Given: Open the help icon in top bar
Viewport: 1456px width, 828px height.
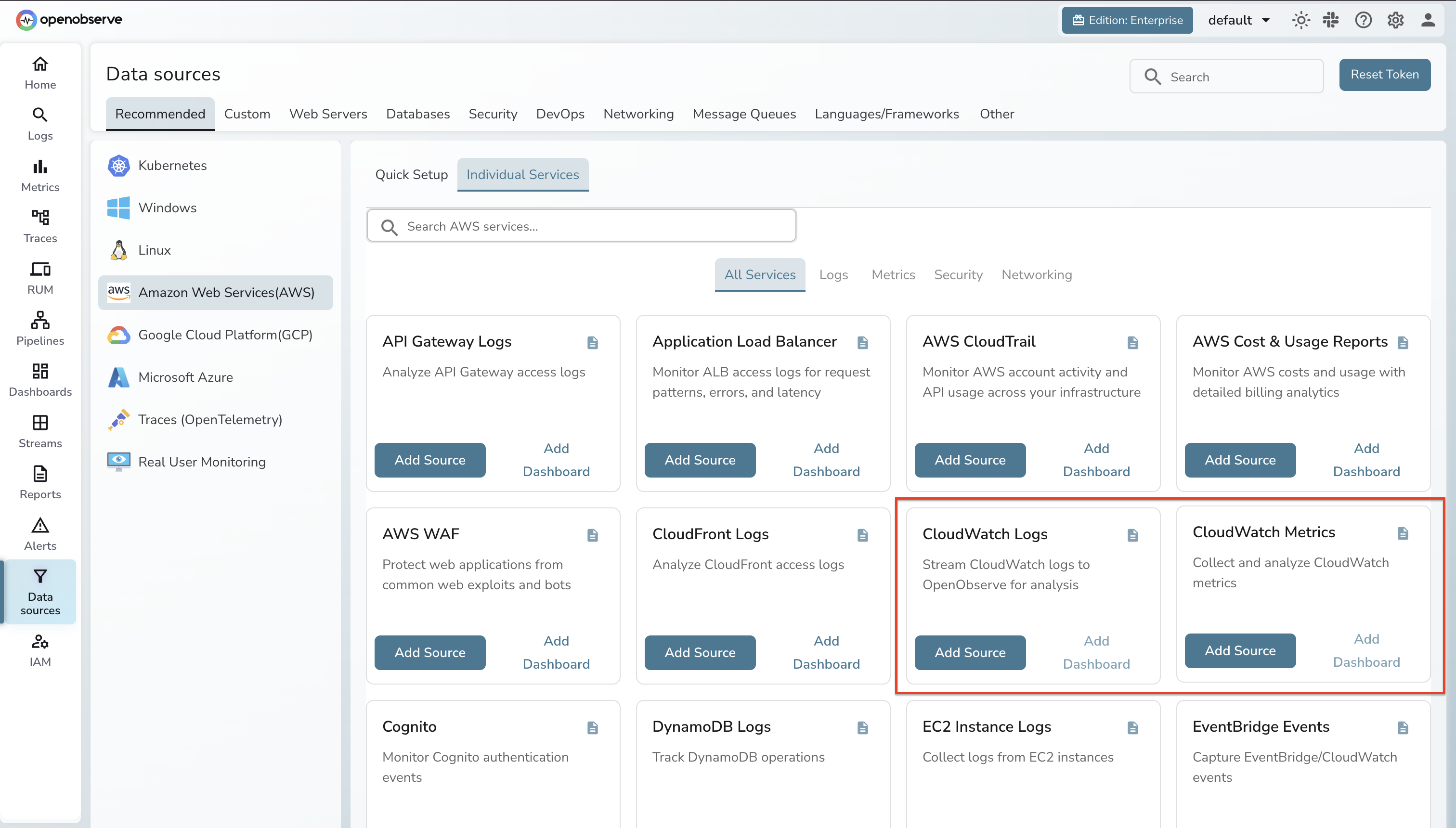Looking at the screenshot, I should point(1363,20).
